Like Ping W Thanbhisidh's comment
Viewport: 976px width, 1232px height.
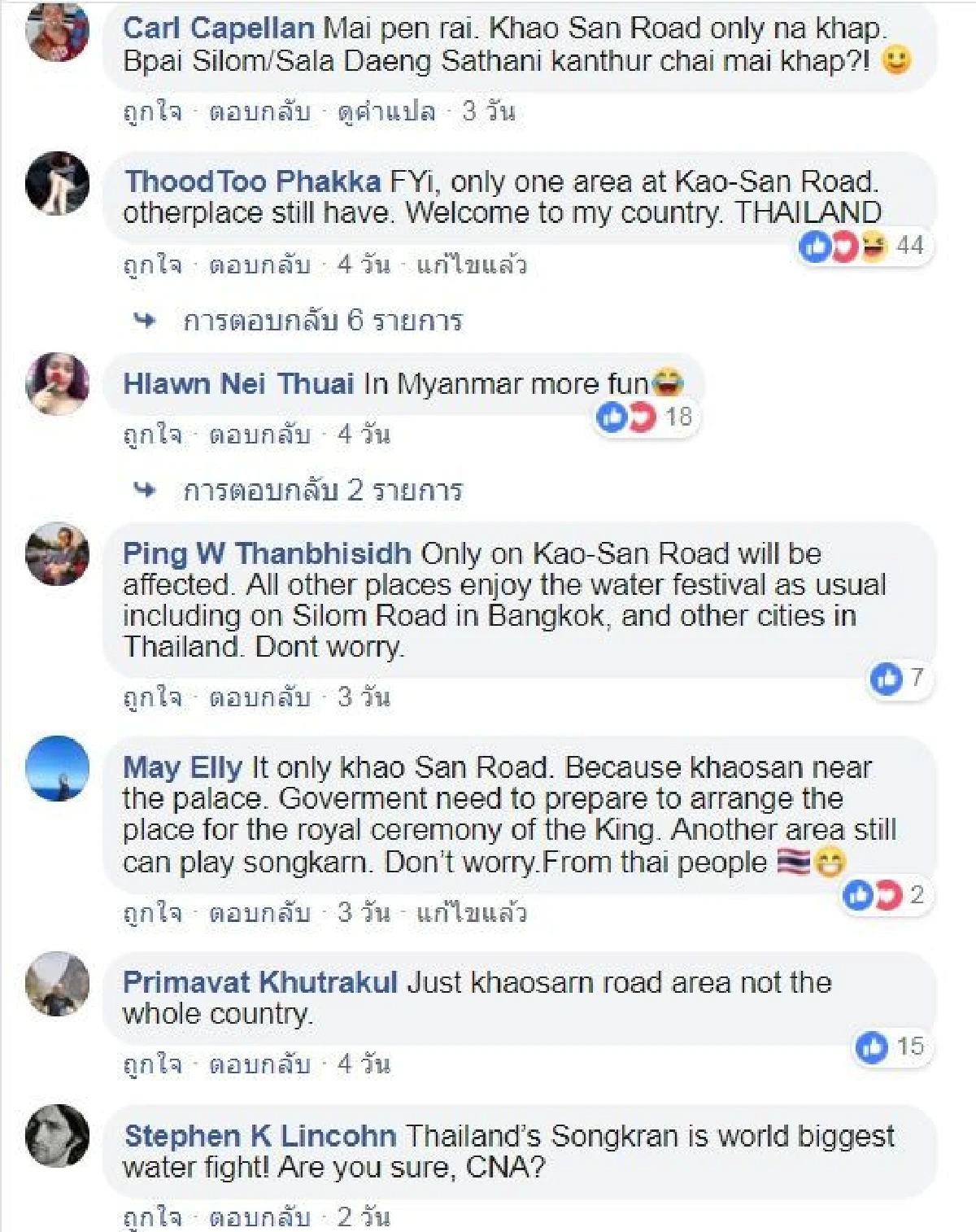pyautogui.click(x=152, y=697)
